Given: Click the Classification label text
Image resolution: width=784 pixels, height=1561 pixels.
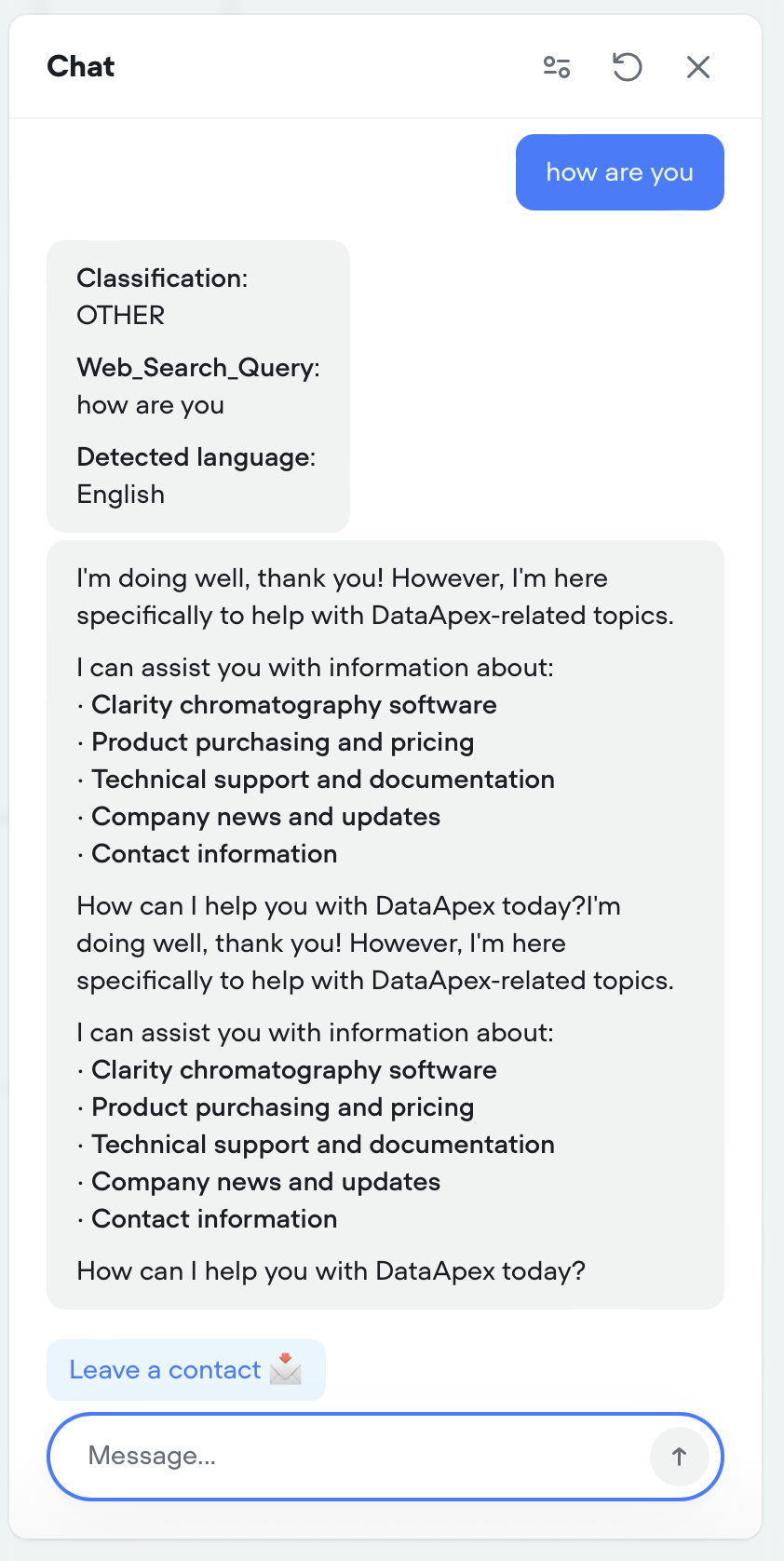Looking at the screenshot, I should (x=162, y=278).
